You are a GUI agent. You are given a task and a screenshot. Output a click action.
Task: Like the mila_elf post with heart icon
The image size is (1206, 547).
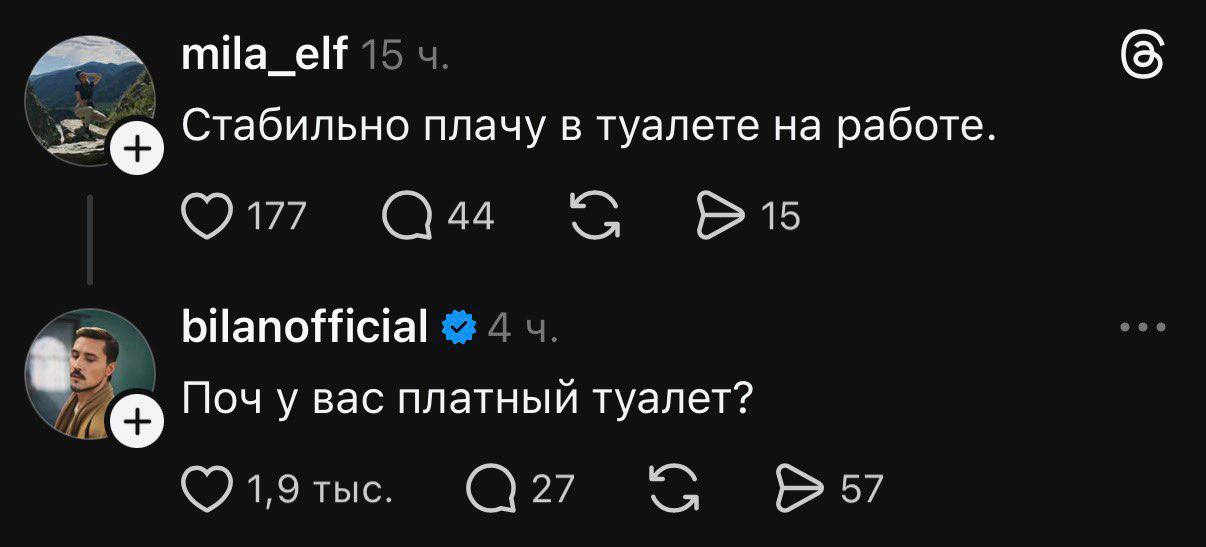[x=205, y=215]
